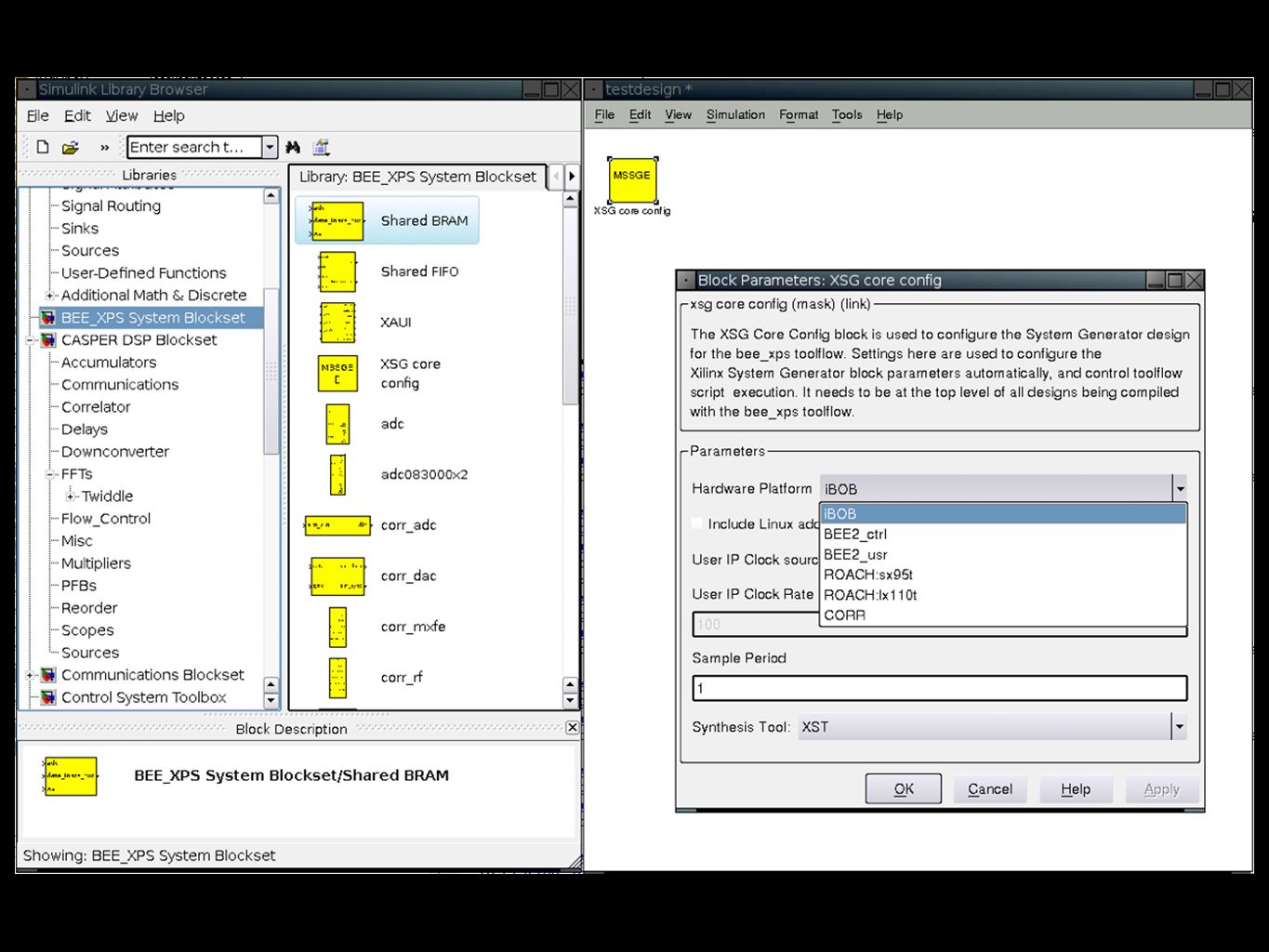Open the Library Browser View menu
Viewport: 1269px width, 952px height.
tap(122, 115)
